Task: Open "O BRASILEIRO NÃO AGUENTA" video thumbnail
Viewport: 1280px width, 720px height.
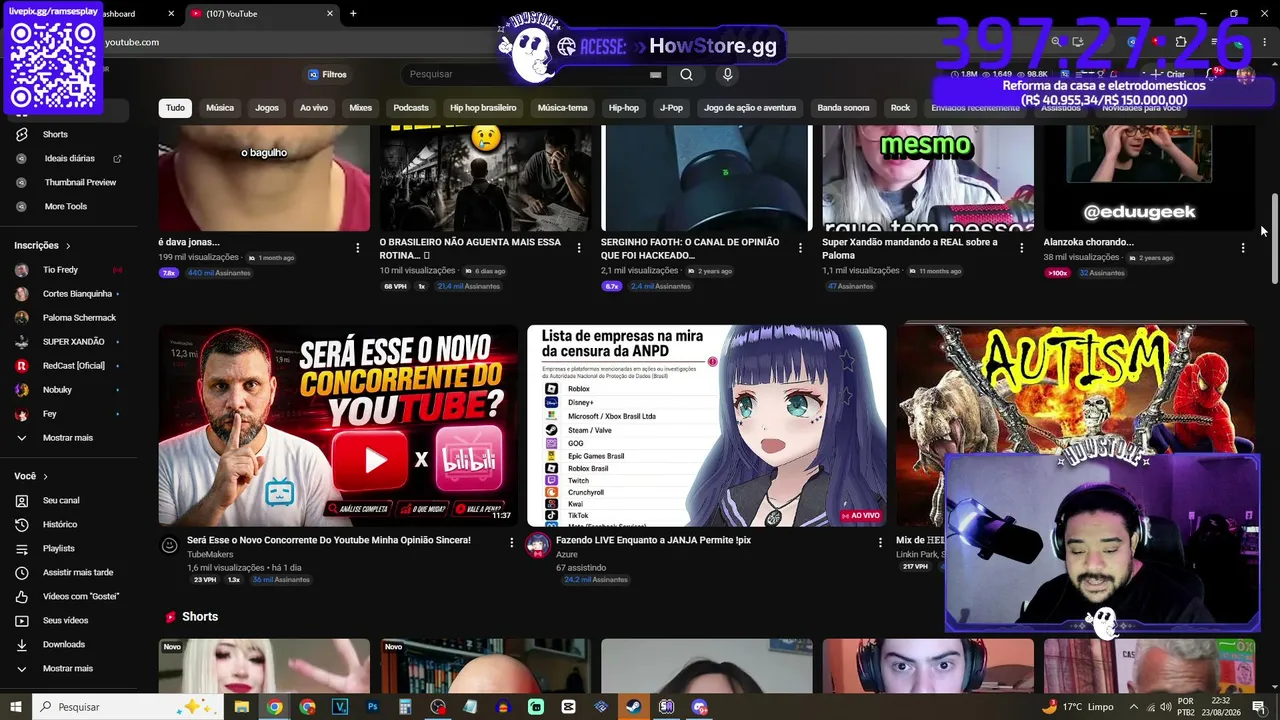Action: click(485, 178)
